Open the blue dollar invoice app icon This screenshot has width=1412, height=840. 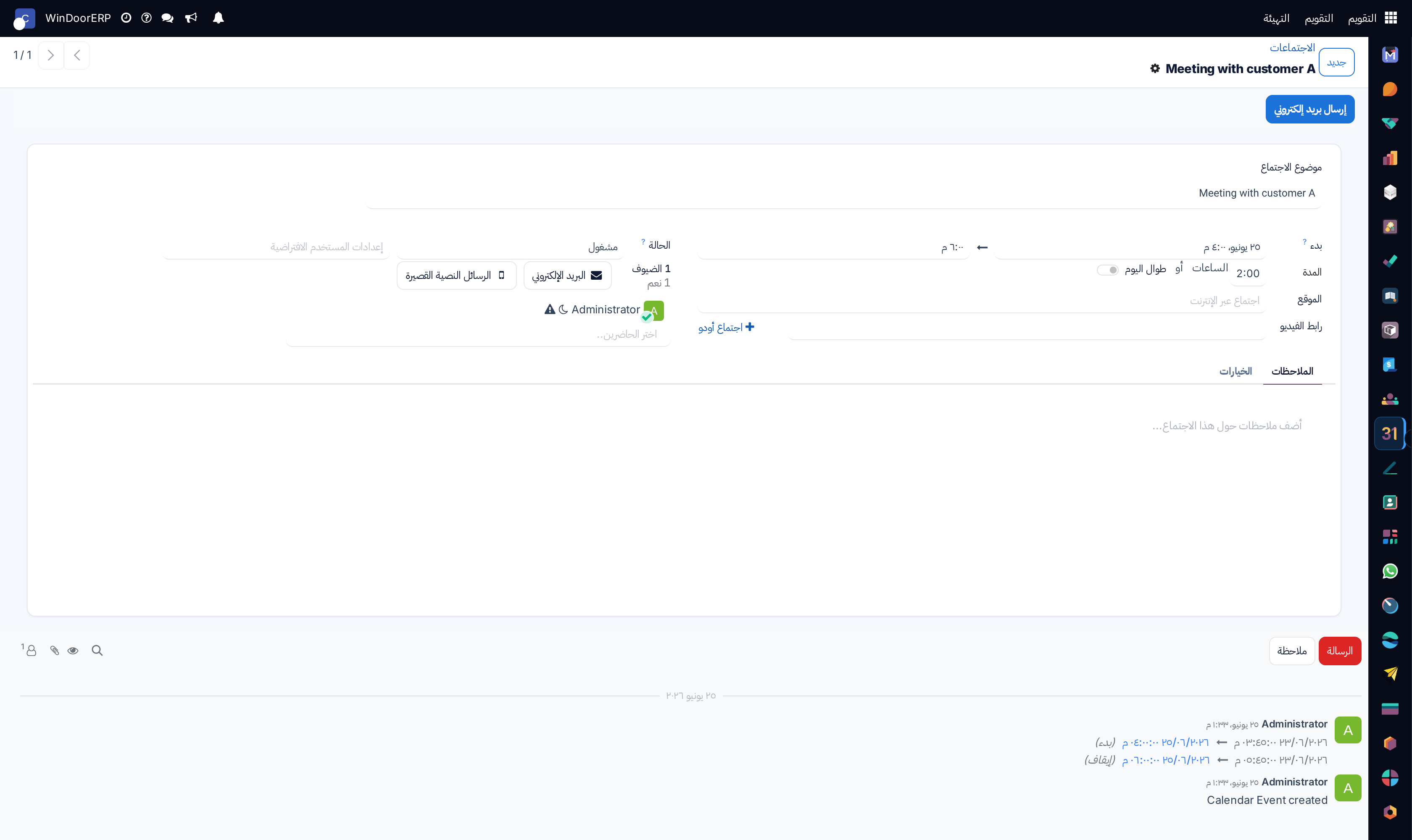(1390, 365)
